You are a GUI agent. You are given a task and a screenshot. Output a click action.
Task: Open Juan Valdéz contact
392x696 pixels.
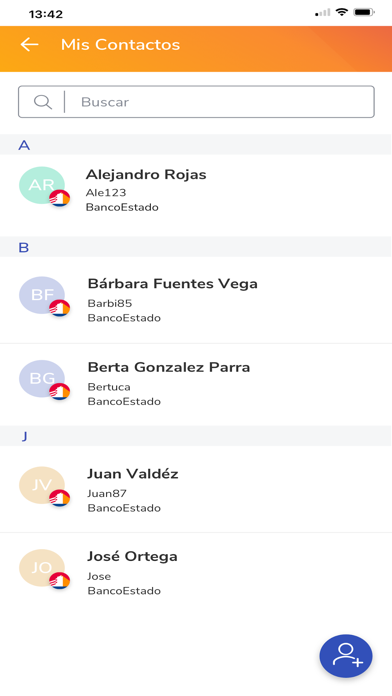[196, 490]
